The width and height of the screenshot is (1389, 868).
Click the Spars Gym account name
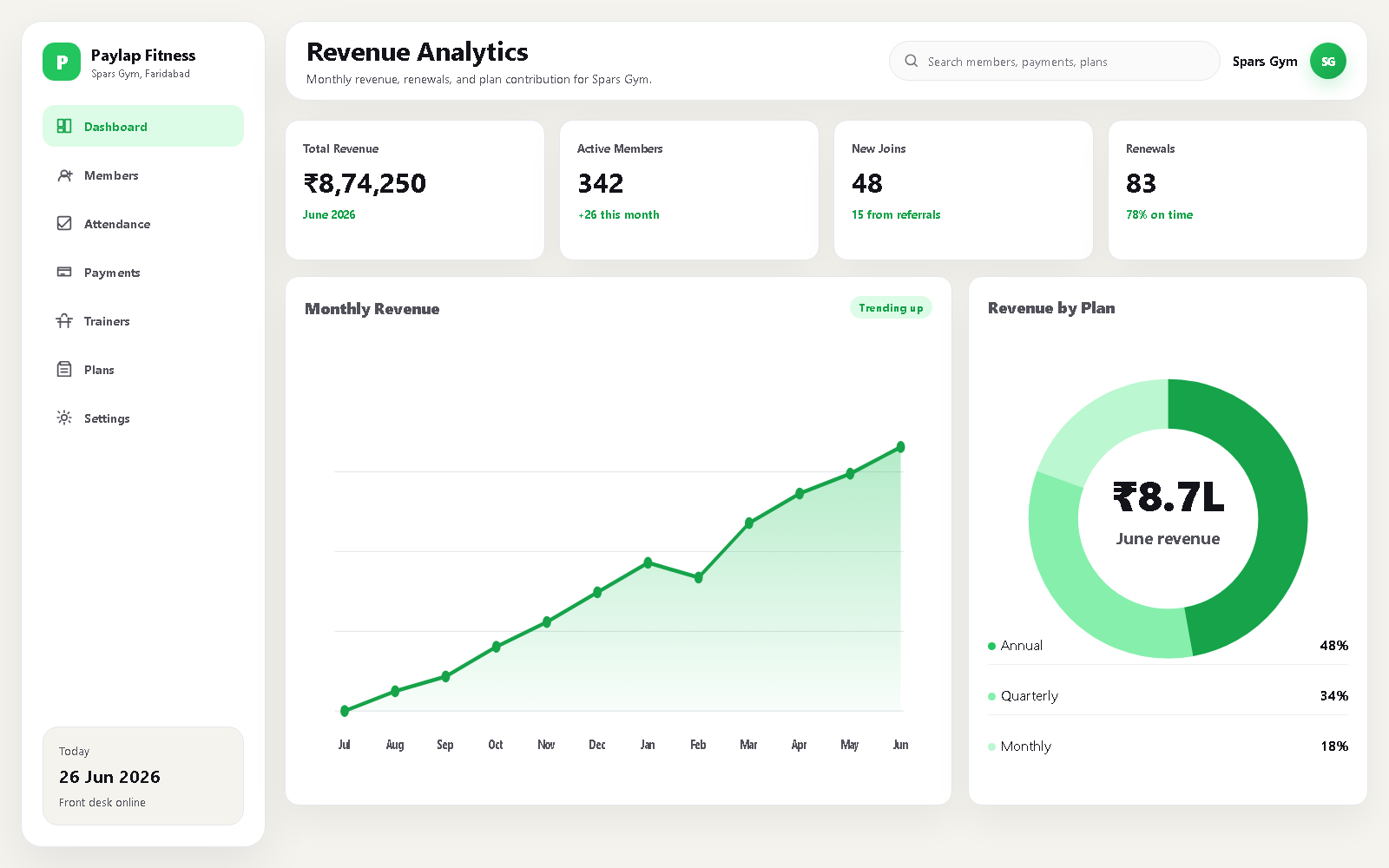1265,62
